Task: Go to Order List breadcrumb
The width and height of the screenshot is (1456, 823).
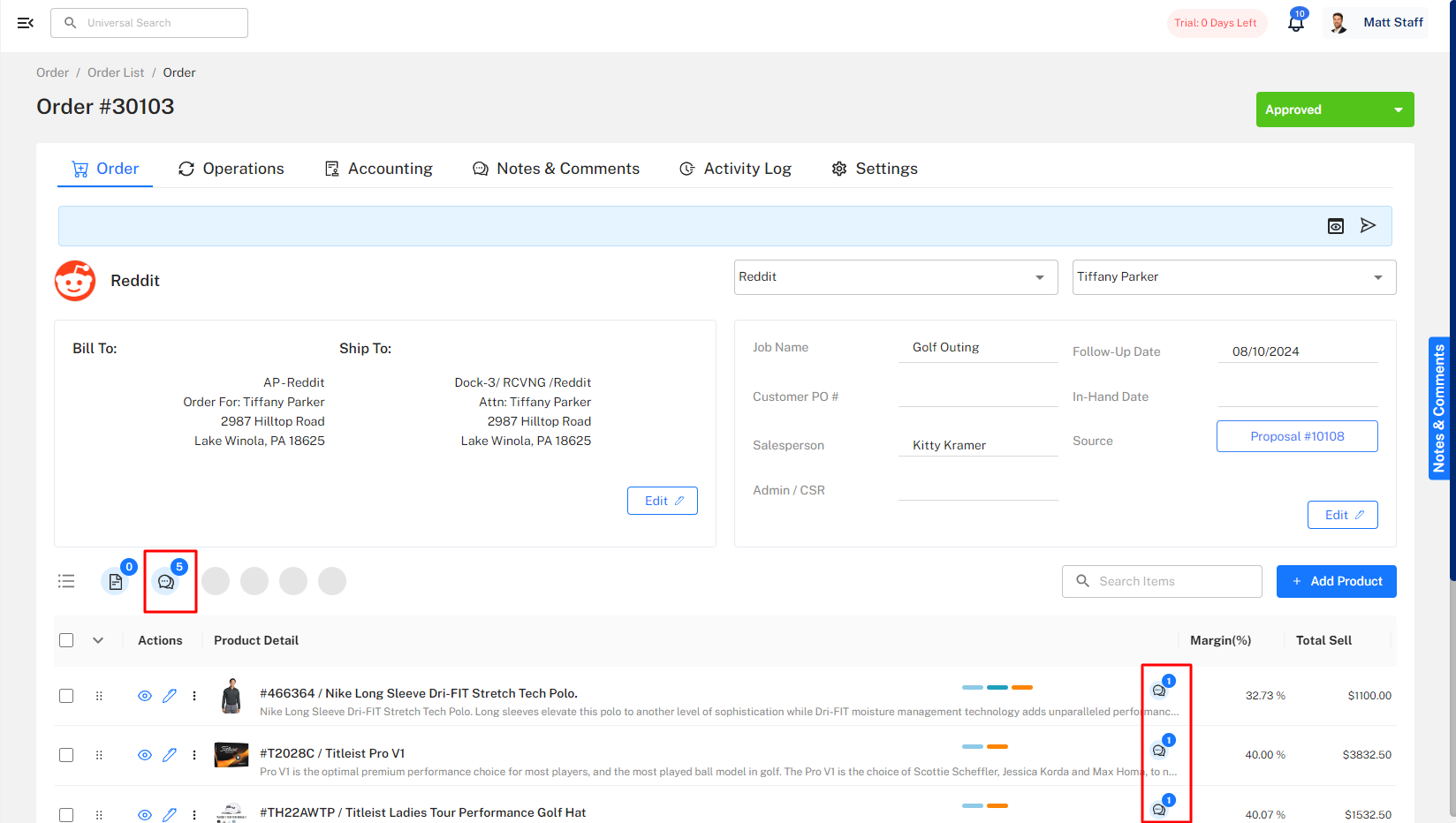Action: [116, 72]
